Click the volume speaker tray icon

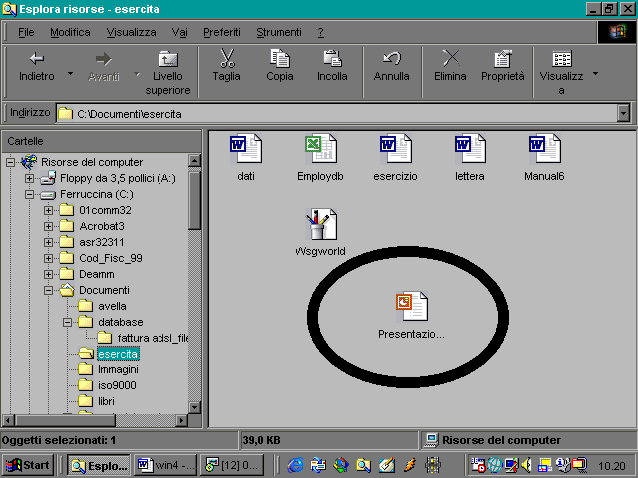point(527,465)
